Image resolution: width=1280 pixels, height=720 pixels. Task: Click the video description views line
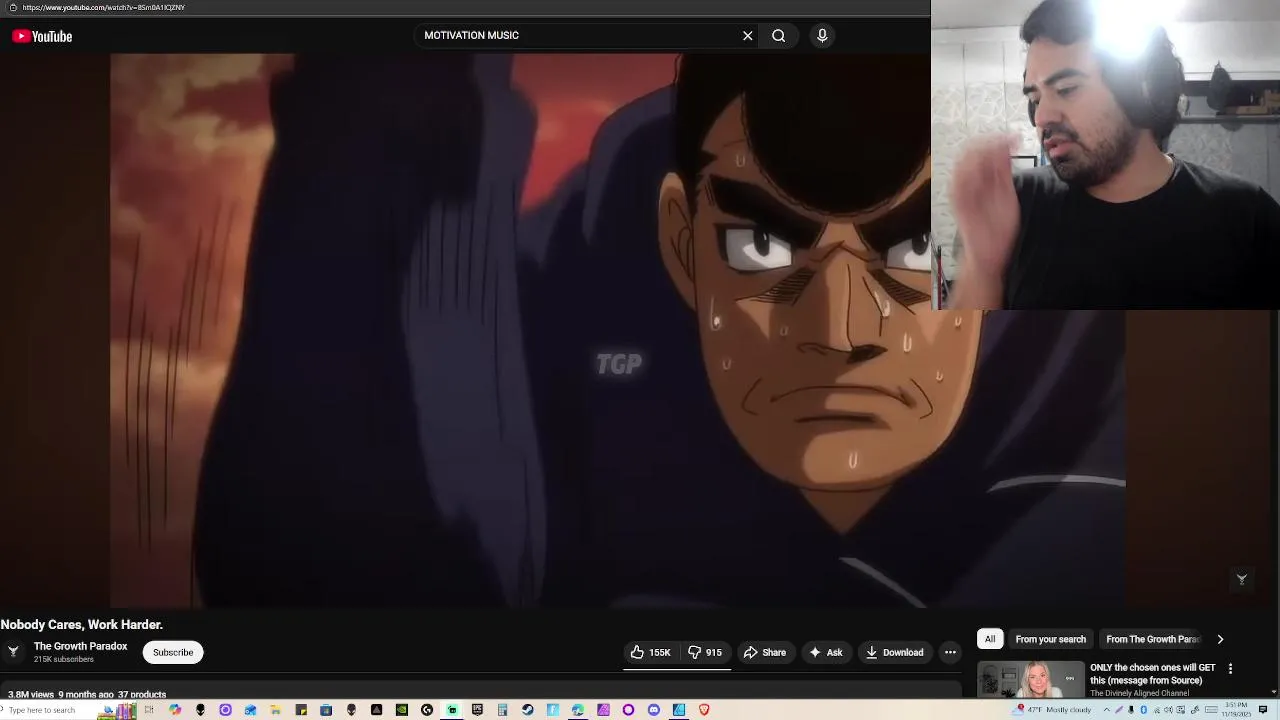[87, 694]
